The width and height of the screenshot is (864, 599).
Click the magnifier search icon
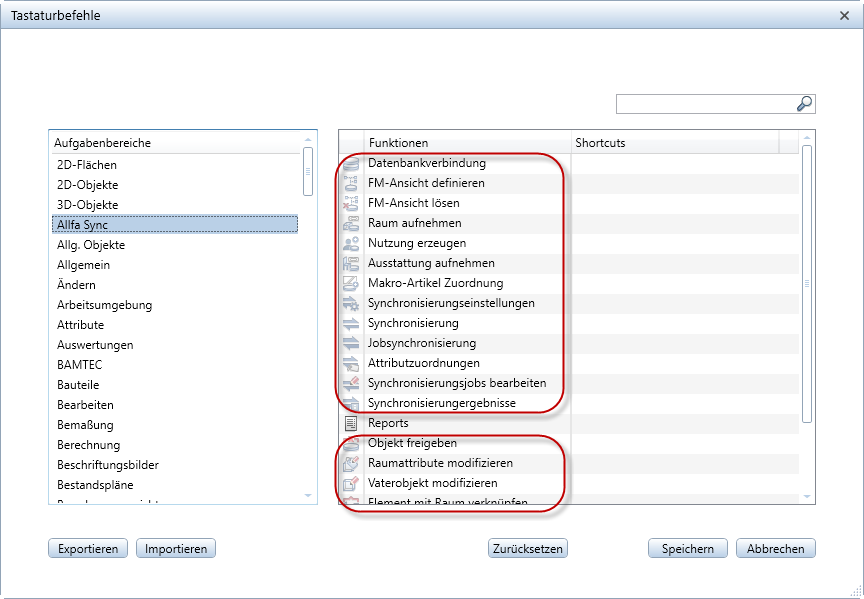804,104
